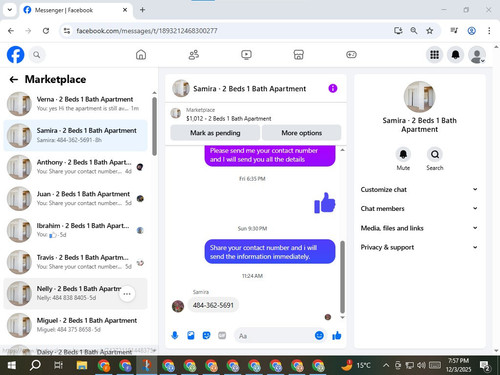This screenshot has width=500, height=375.
Task: Click the Mark as pending button
Action: pyautogui.click(x=215, y=133)
